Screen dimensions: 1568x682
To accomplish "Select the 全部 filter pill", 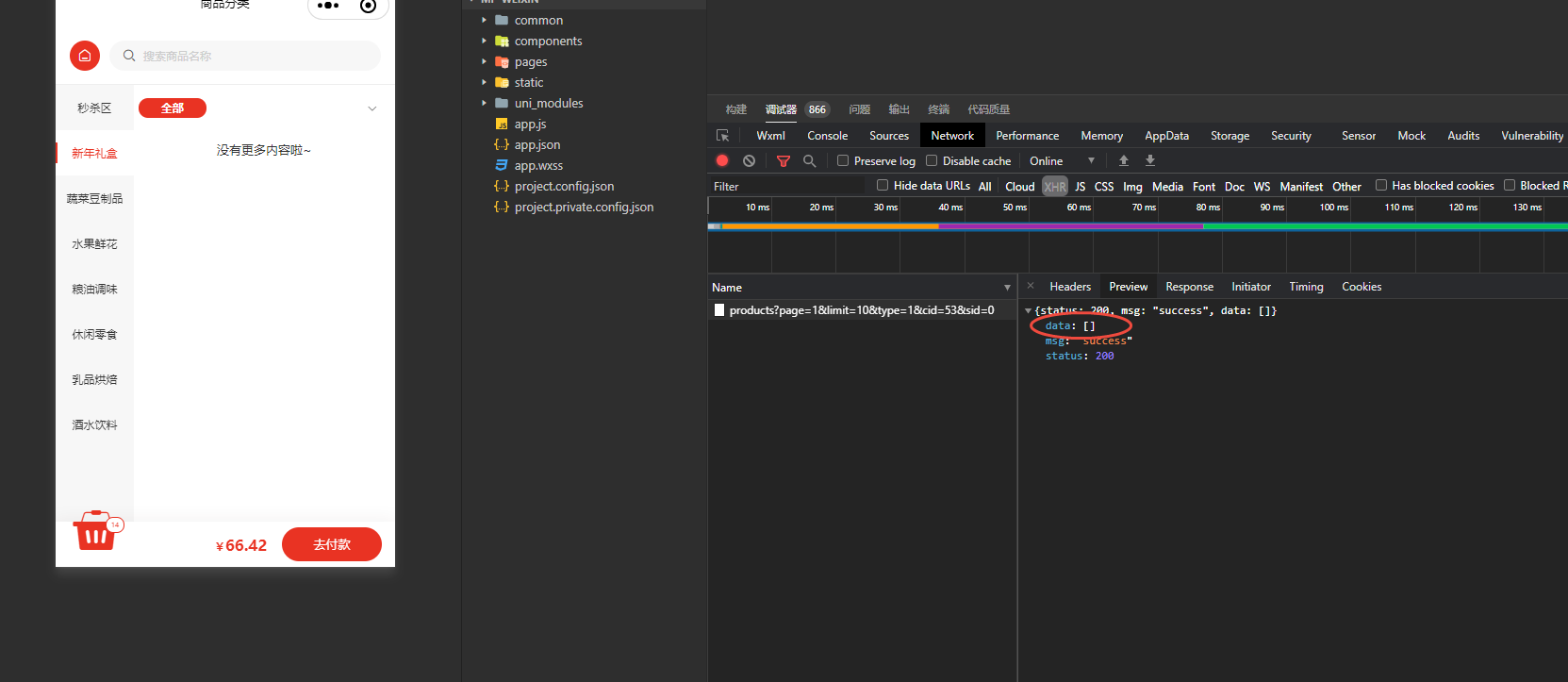I will tap(173, 108).
